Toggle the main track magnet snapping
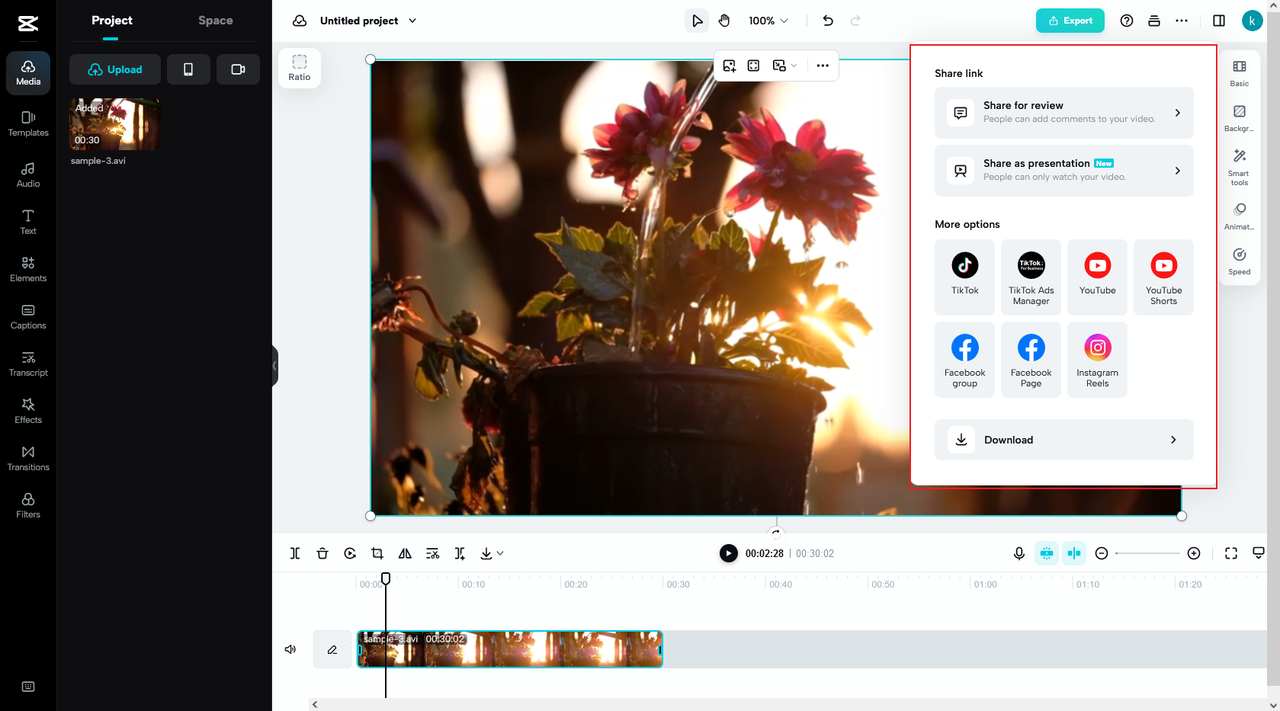Screen dimensions: 1280x711 click(x=1046, y=553)
